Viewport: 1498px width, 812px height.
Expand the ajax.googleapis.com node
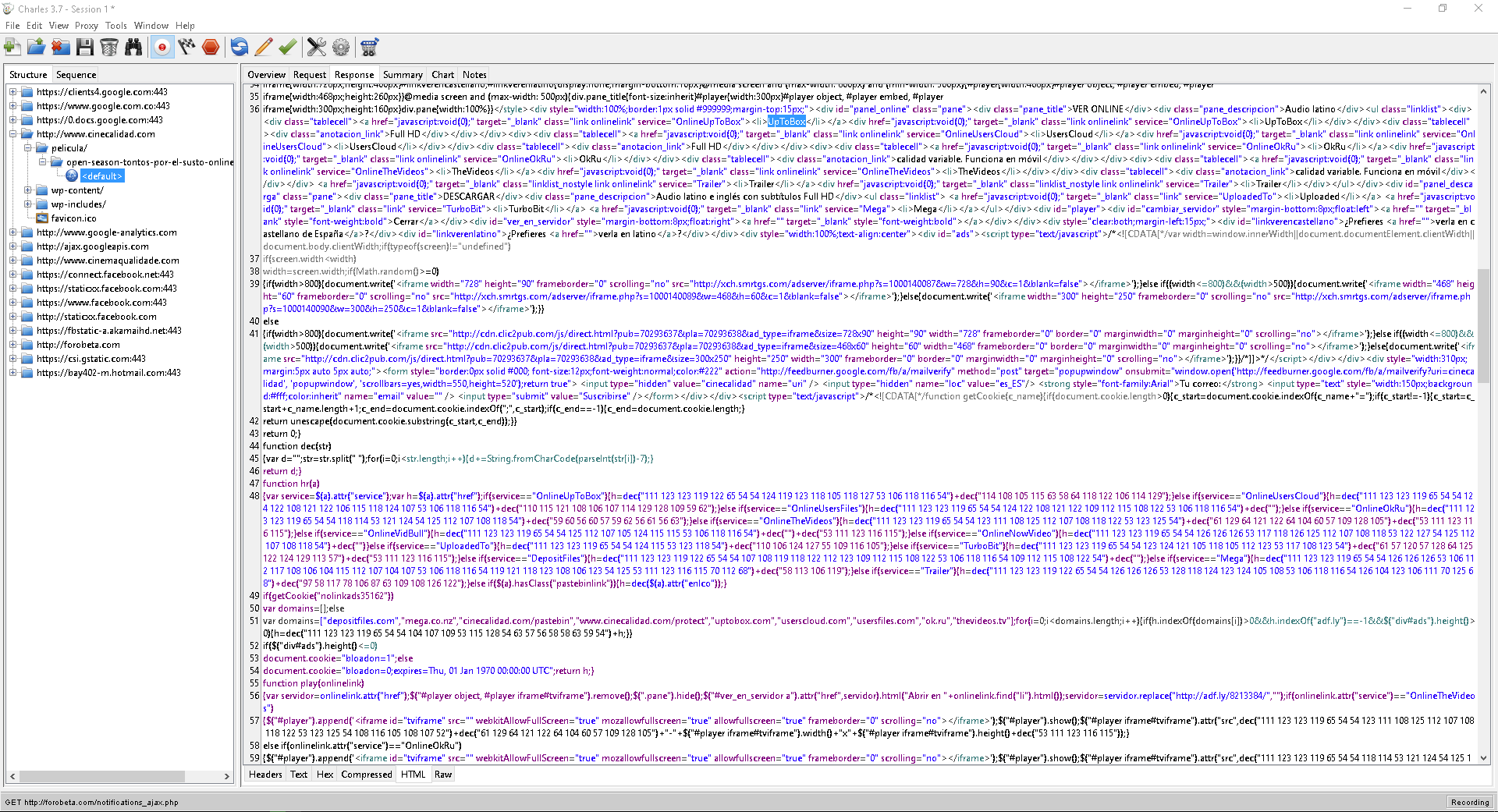(13, 246)
